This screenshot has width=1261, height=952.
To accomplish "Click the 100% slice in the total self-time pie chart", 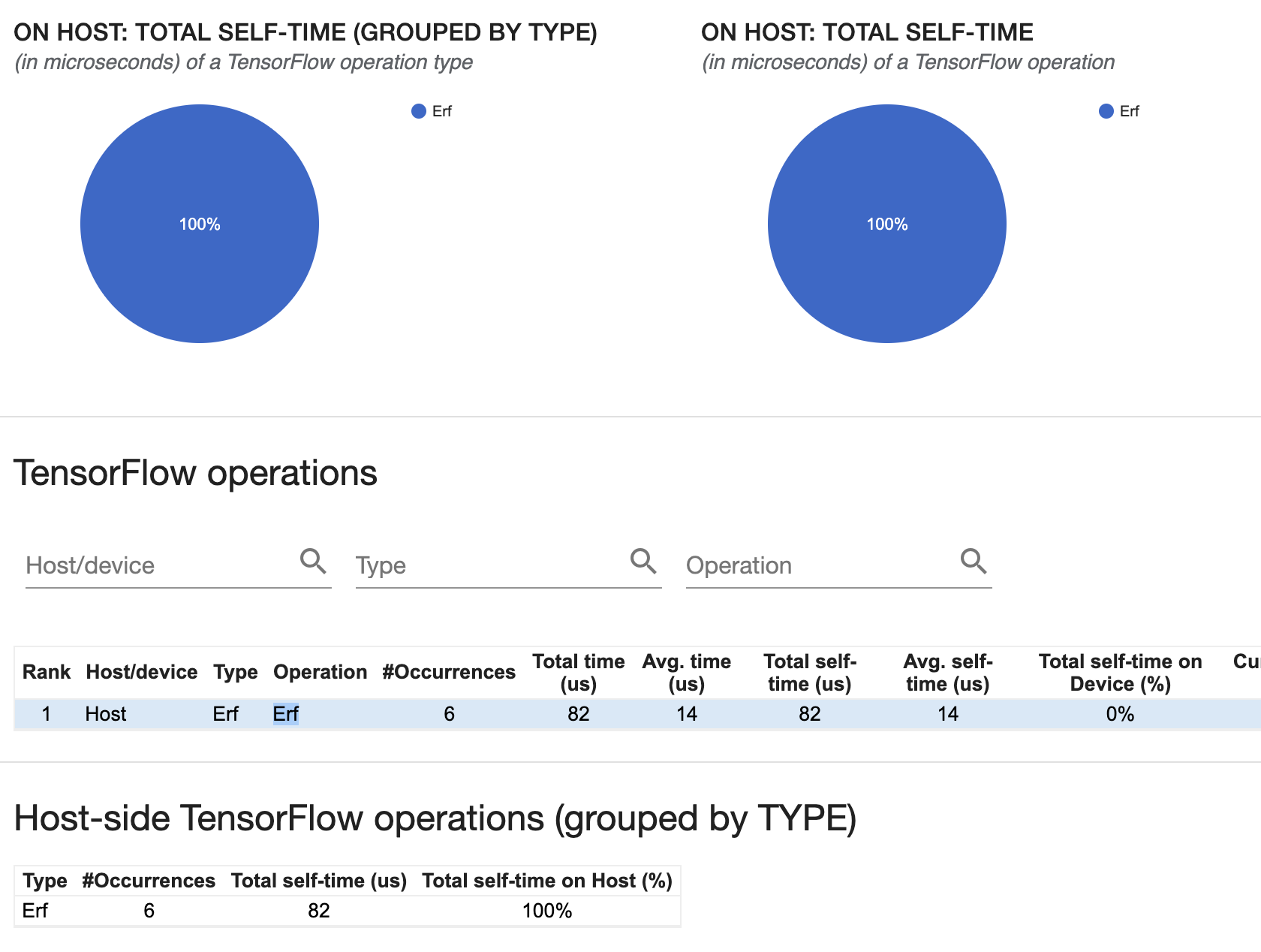I will (886, 224).
